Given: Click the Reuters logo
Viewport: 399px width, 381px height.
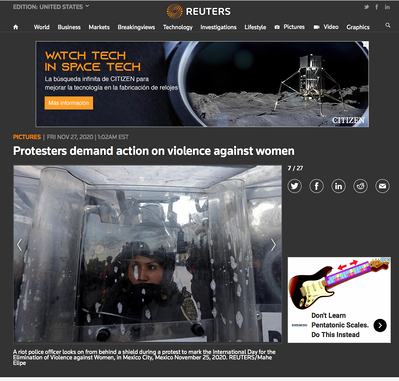Looking at the screenshot, I should pos(199,12).
